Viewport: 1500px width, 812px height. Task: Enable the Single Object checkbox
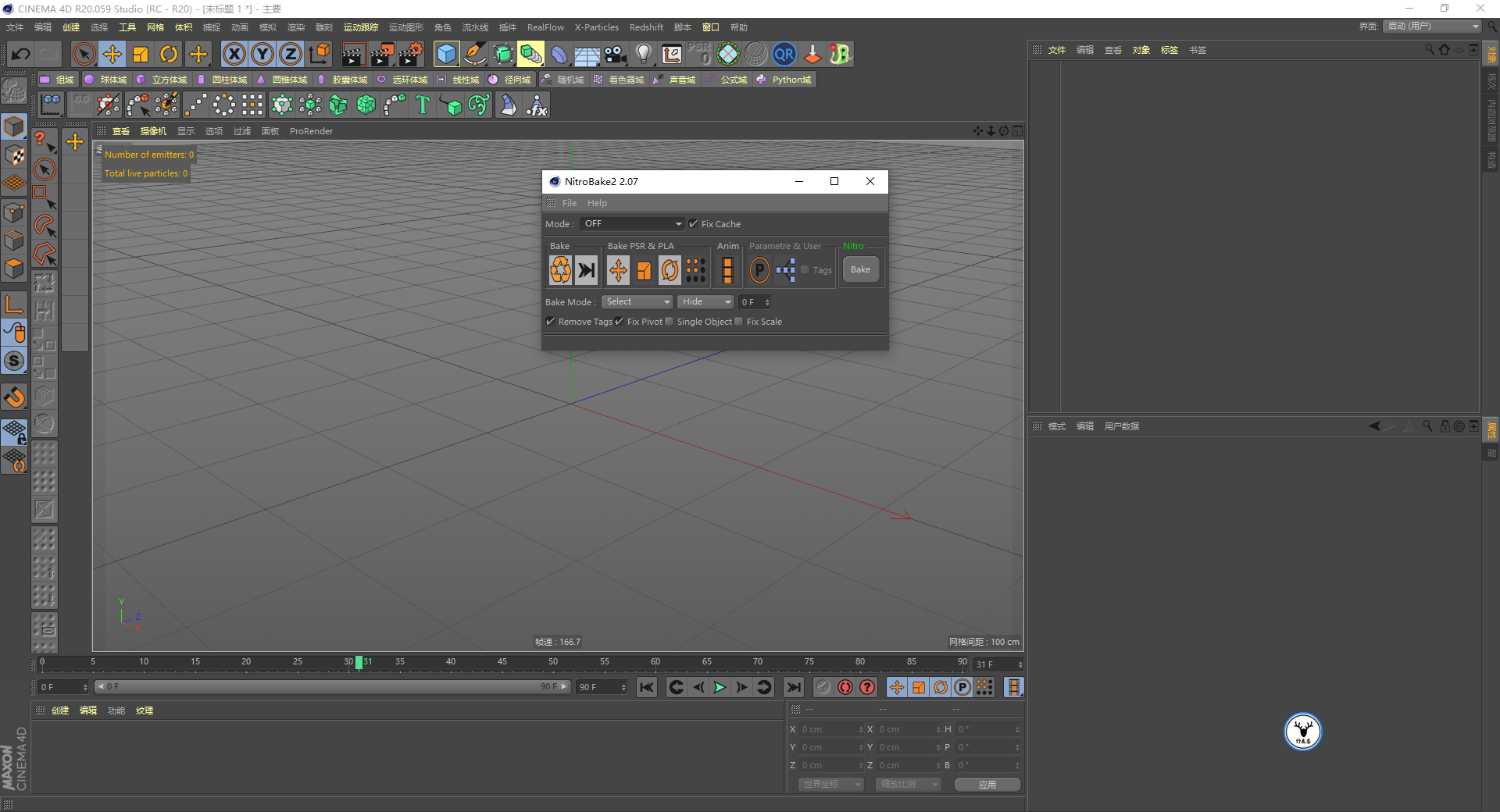point(669,322)
